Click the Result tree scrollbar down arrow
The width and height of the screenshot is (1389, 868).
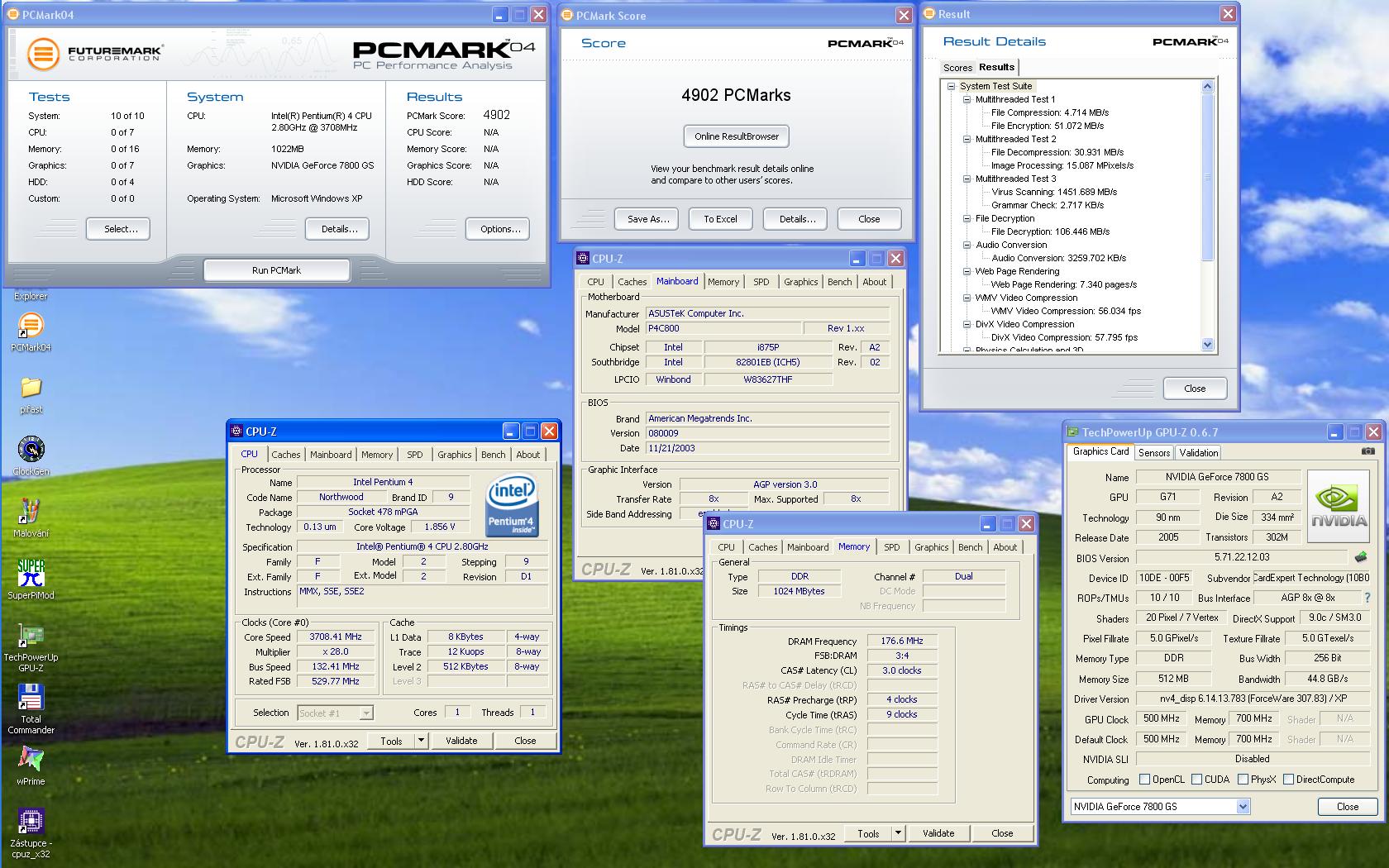click(x=1207, y=345)
